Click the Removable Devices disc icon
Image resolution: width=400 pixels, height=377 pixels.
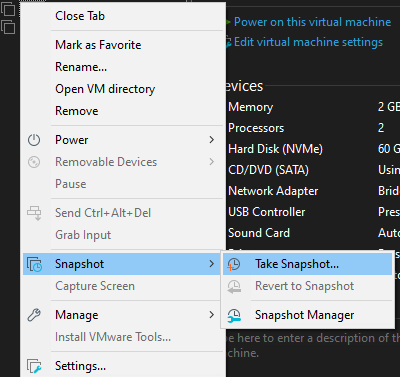pos(34,162)
